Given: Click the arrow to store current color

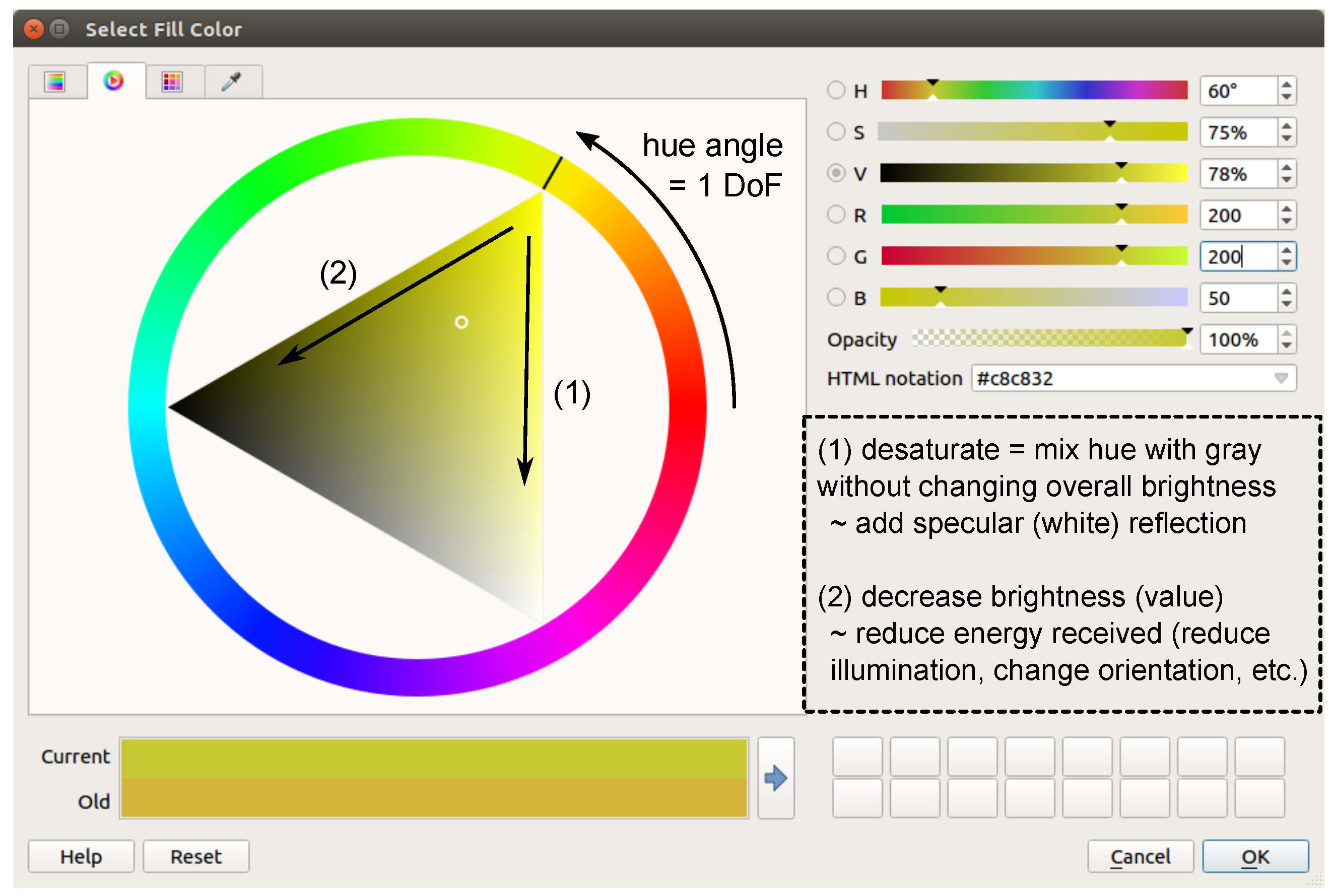Looking at the screenshot, I should click(x=776, y=779).
